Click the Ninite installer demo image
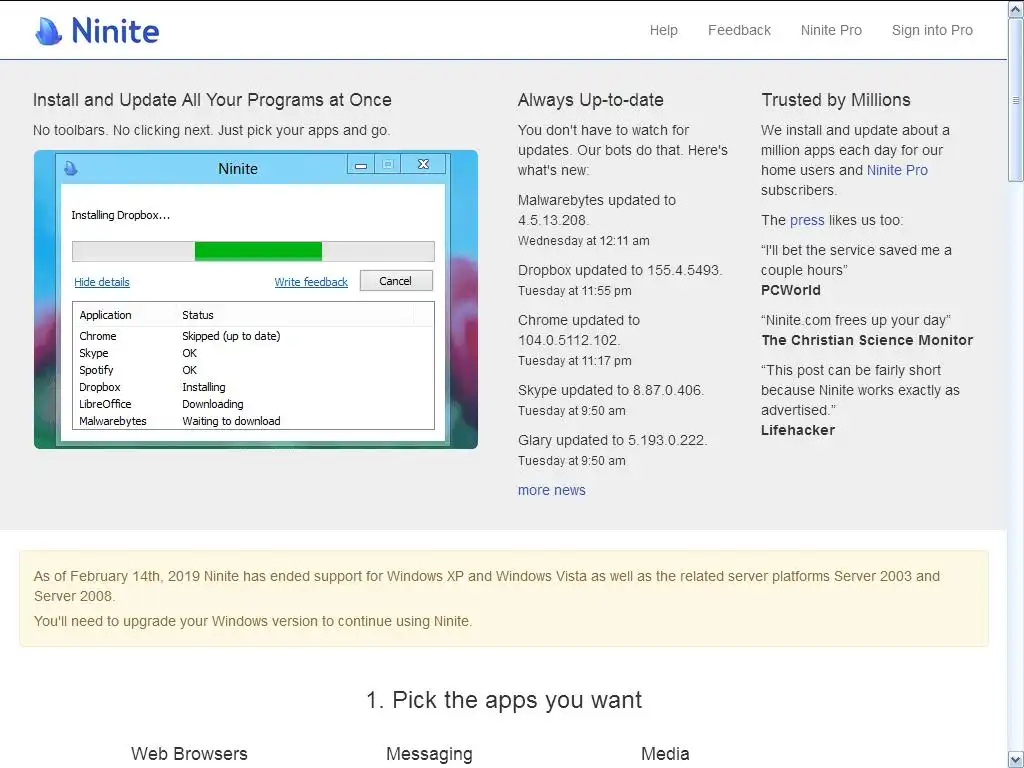Viewport: 1024px width, 768px height. (256, 299)
